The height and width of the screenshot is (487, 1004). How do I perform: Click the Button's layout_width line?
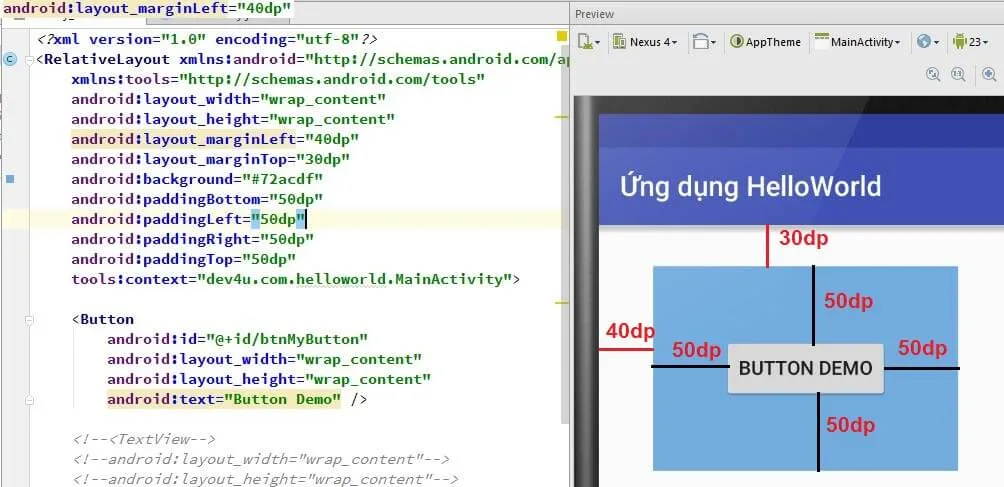(264, 359)
